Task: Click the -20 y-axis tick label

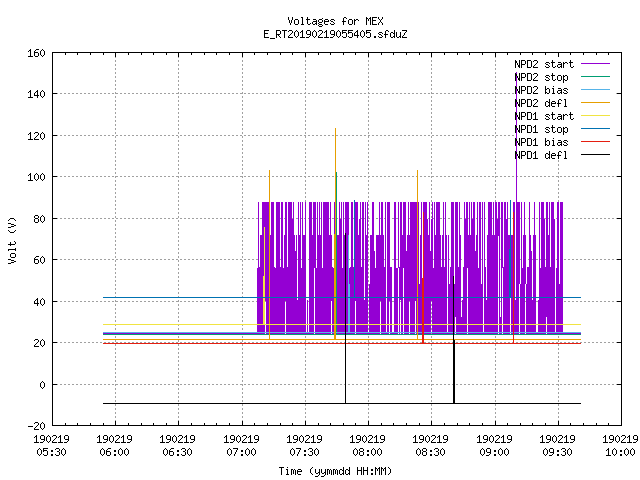Action: [36, 426]
